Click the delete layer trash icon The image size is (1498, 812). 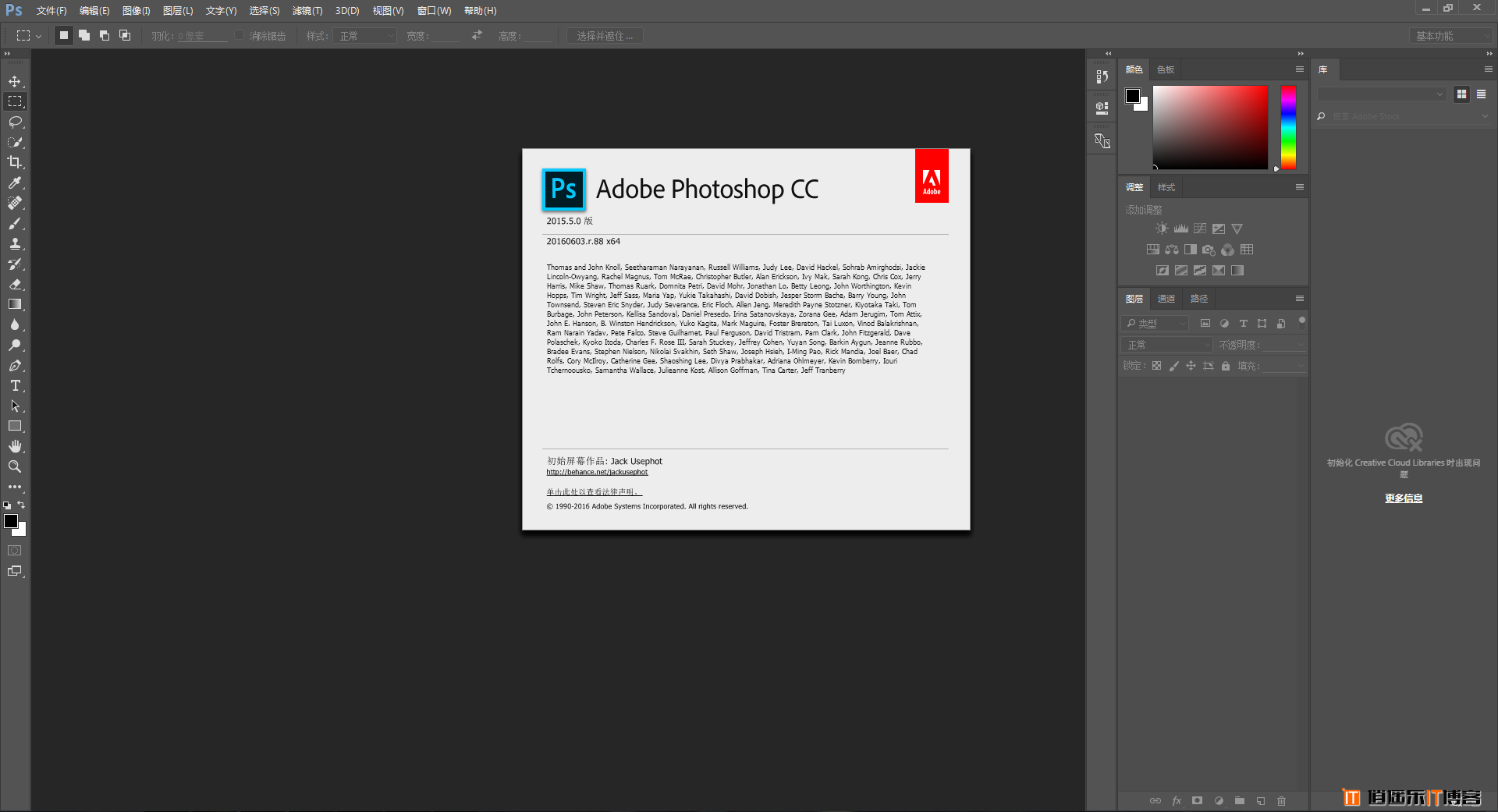pyautogui.click(x=1281, y=801)
